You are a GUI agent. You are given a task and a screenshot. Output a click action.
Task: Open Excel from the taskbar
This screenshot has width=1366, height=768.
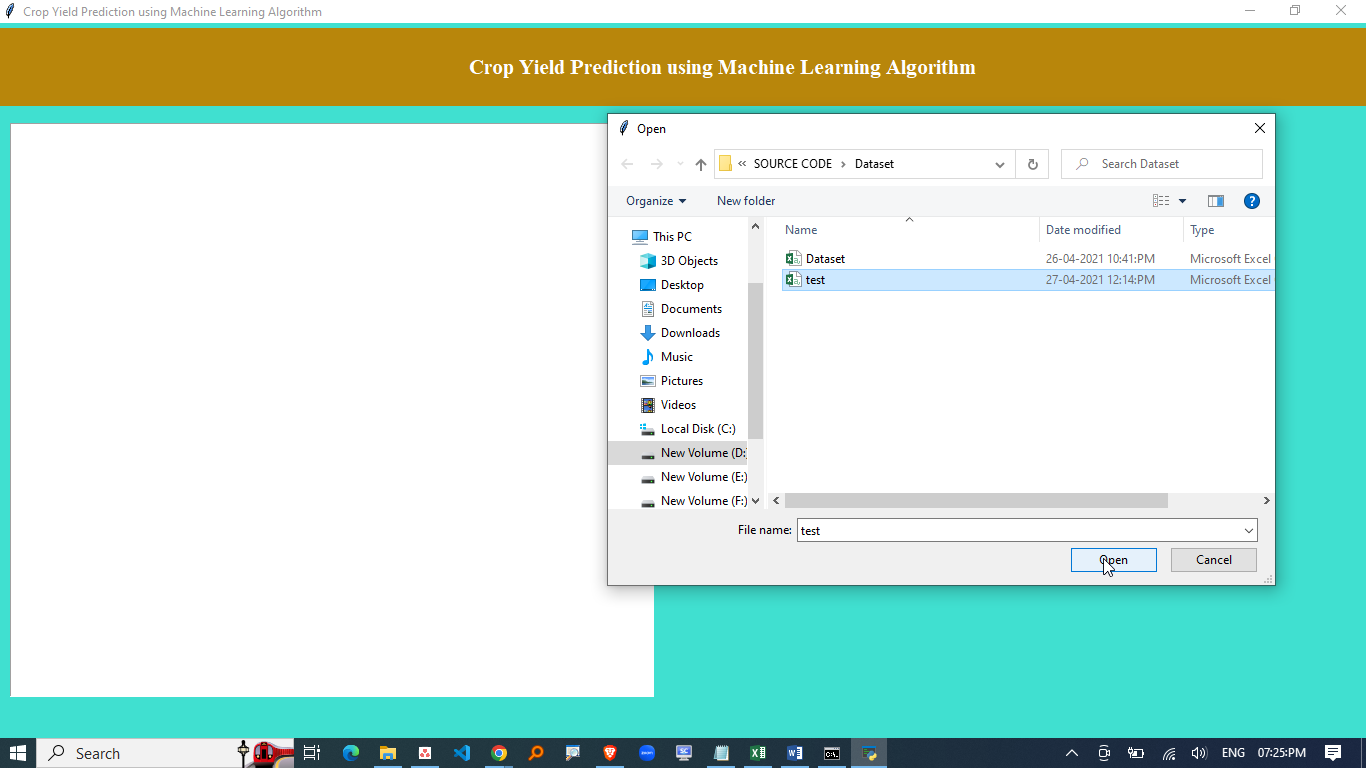pyautogui.click(x=758, y=753)
